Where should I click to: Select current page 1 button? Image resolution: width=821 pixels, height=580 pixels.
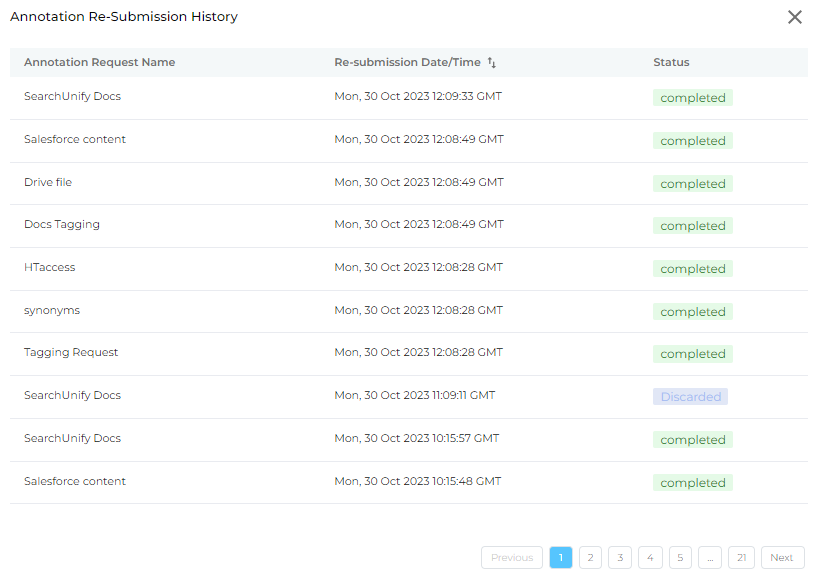pyautogui.click(x=561, y=557)
